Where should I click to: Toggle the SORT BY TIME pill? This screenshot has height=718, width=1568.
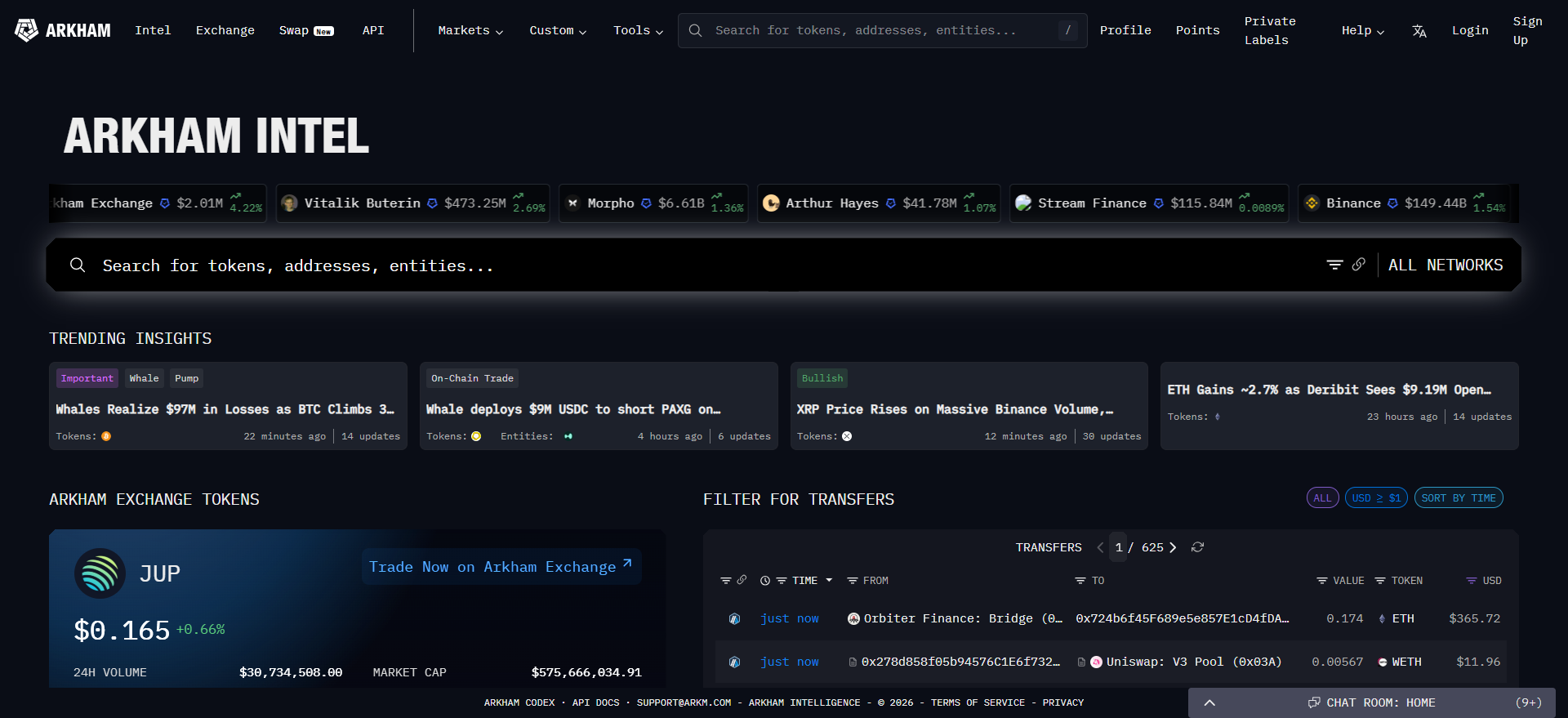click(x=1459, y=497)
